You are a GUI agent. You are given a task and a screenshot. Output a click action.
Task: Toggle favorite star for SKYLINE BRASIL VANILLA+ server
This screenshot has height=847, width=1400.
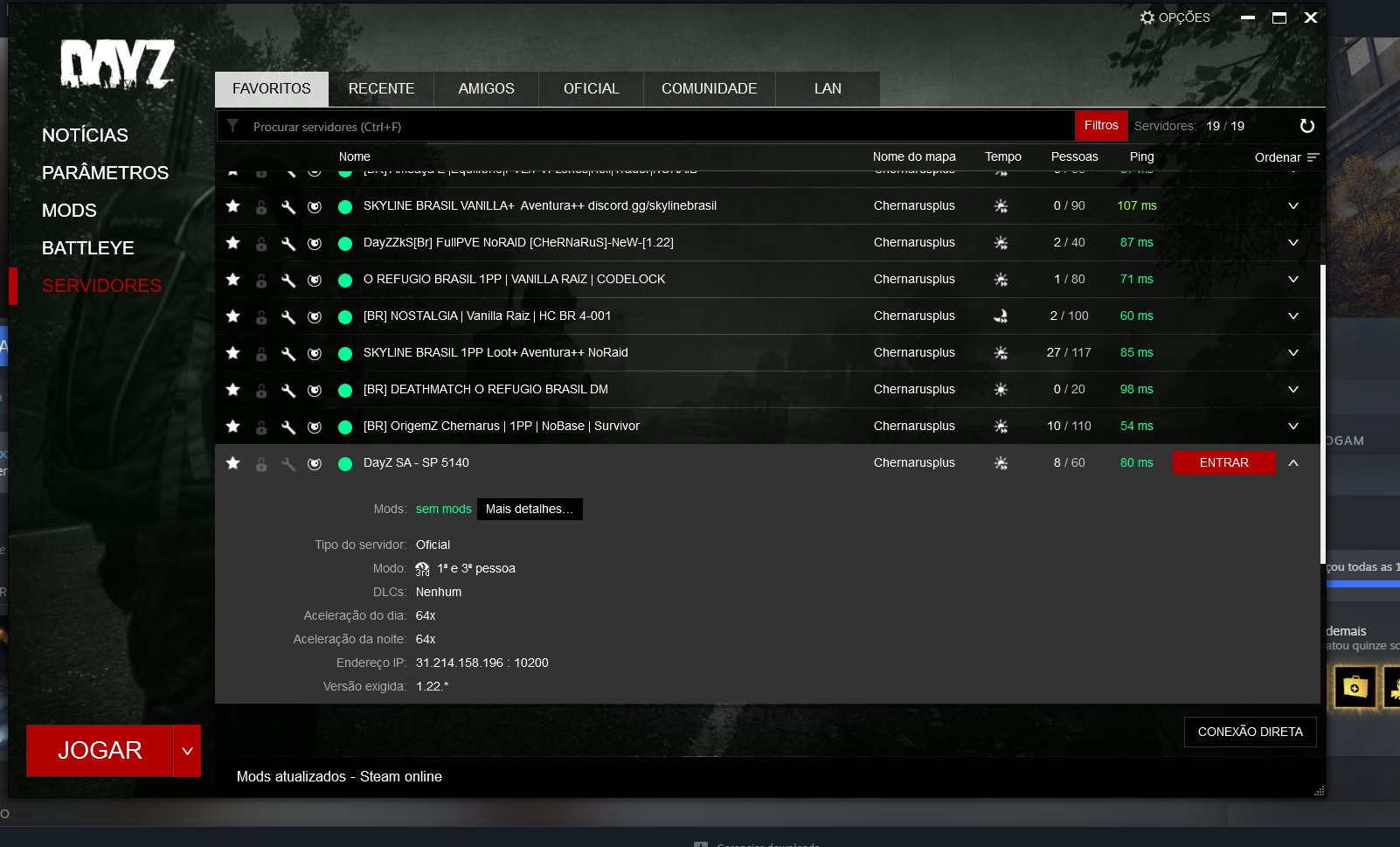tap(232, 206)
